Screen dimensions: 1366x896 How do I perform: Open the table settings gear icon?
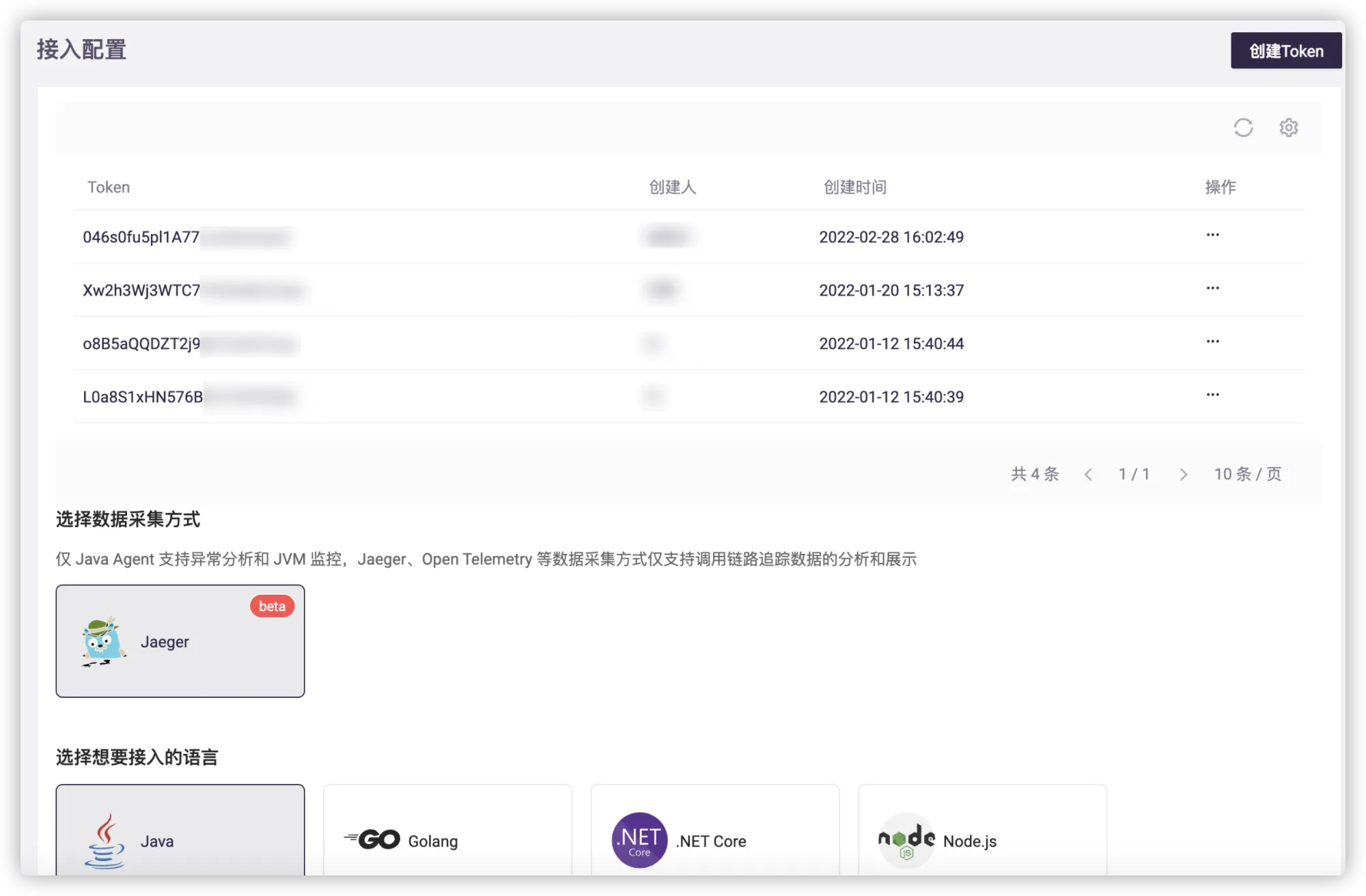tap(1288, 128)
